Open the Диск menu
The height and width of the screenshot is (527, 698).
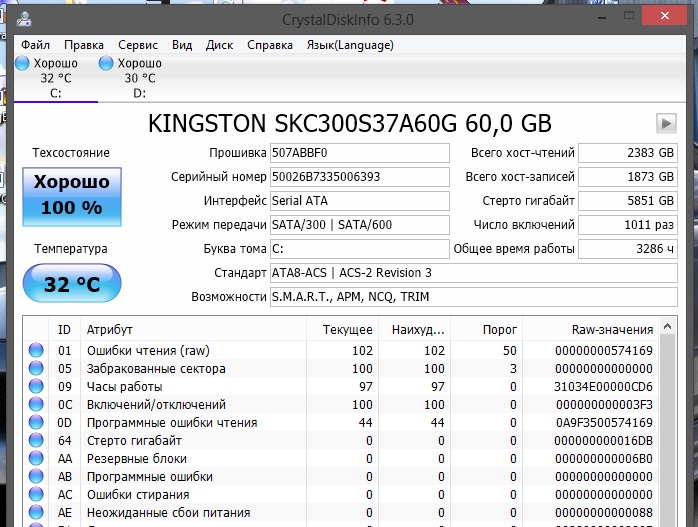pos(219,45)
